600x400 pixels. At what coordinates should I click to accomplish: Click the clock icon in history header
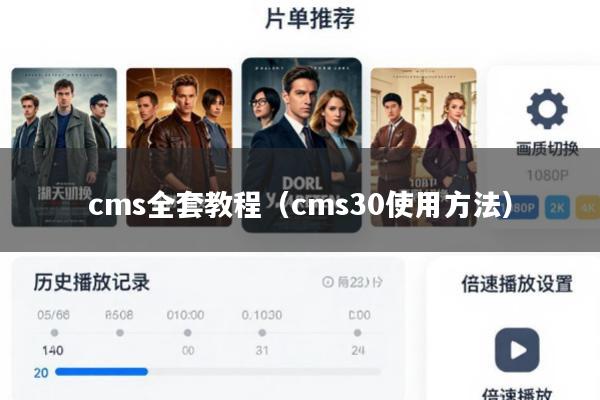point(328,282)
